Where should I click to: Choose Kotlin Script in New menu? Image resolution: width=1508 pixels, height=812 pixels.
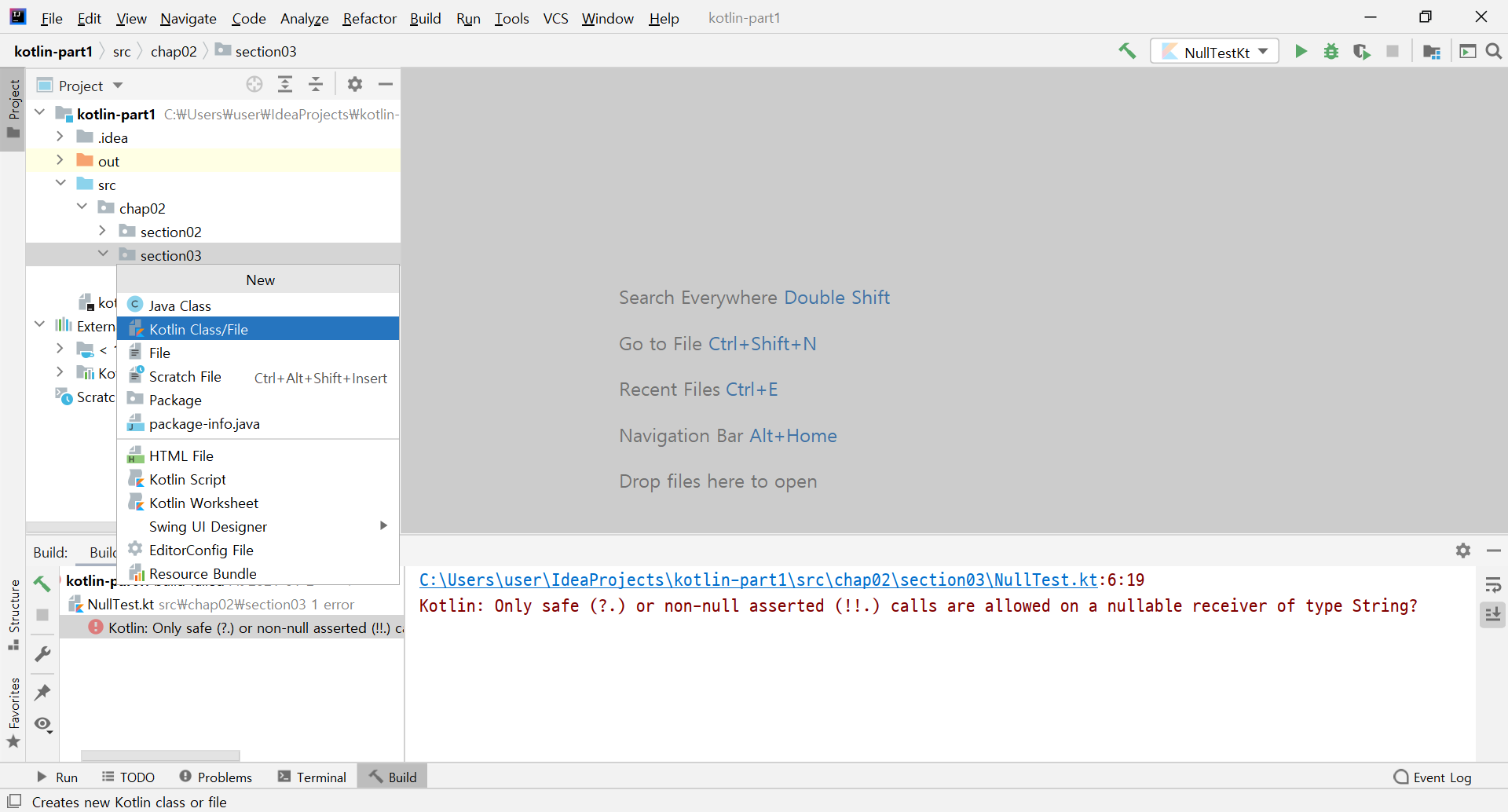(258, 479)
